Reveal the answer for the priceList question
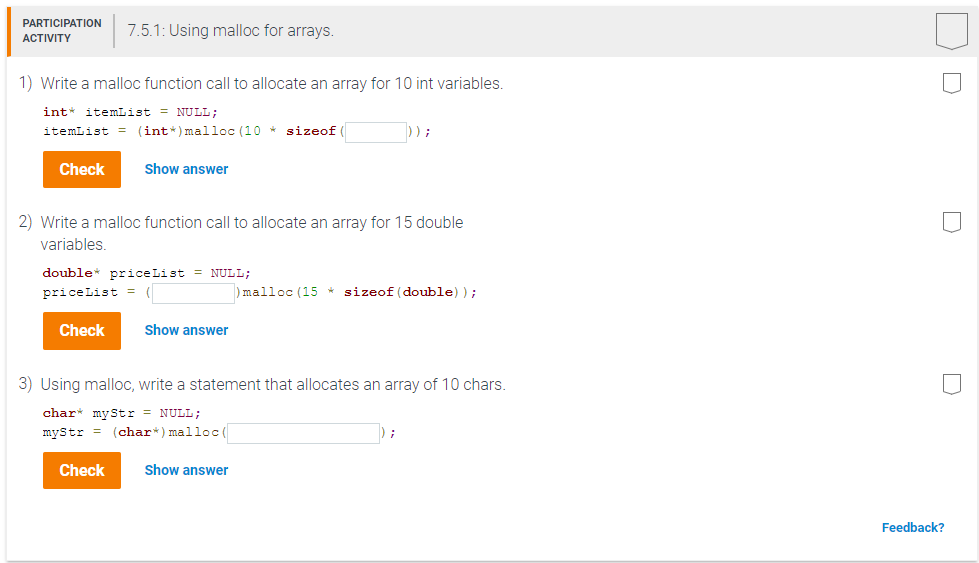This screenshot has width=979, height=563. click(186, 330)
